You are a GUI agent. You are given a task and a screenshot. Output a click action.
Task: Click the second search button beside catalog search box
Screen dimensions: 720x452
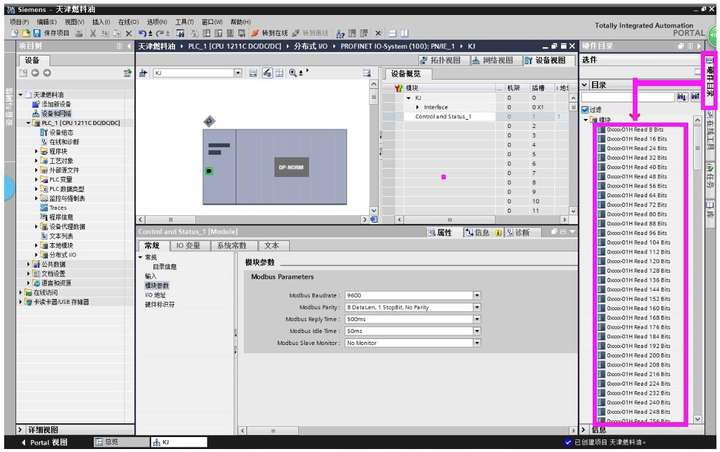point(695,96)
